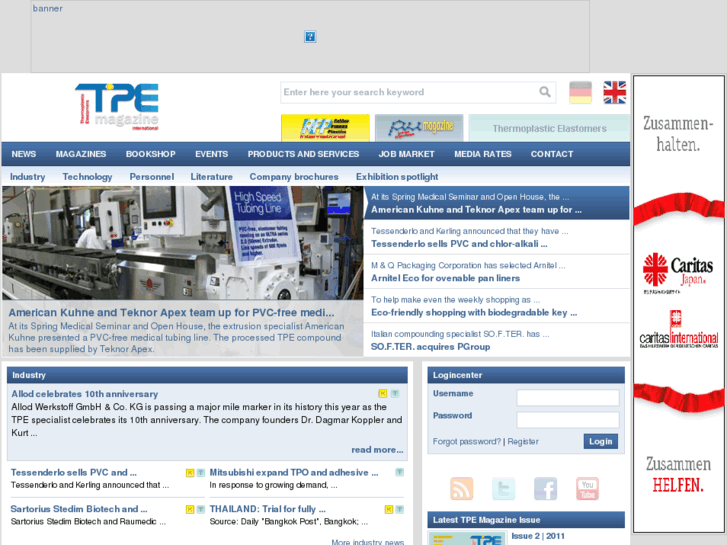This screenshot has height=545, width=727.
Task: Click read more... under Allod article
Action: (377, 449)
